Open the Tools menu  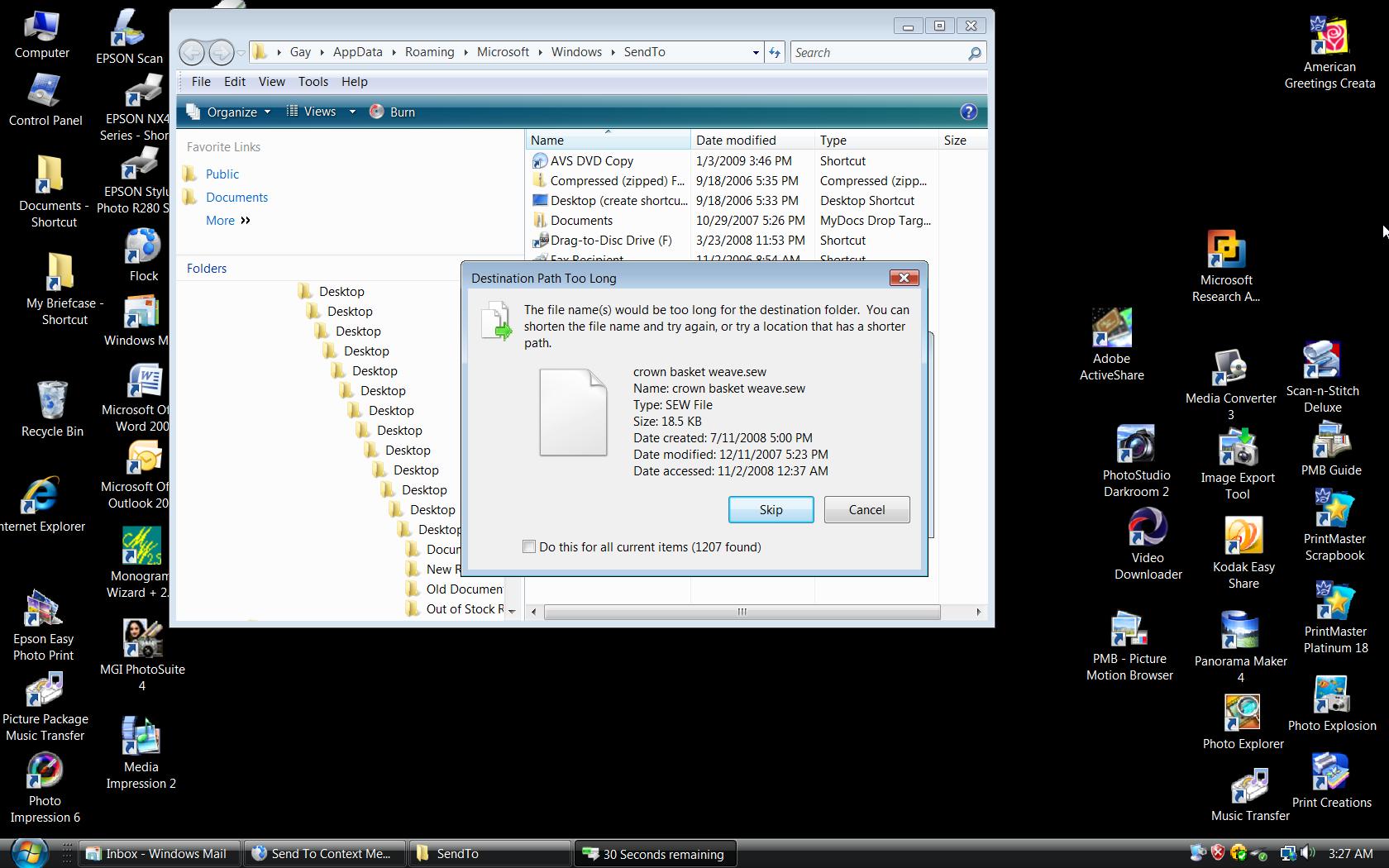pos(313,81)
